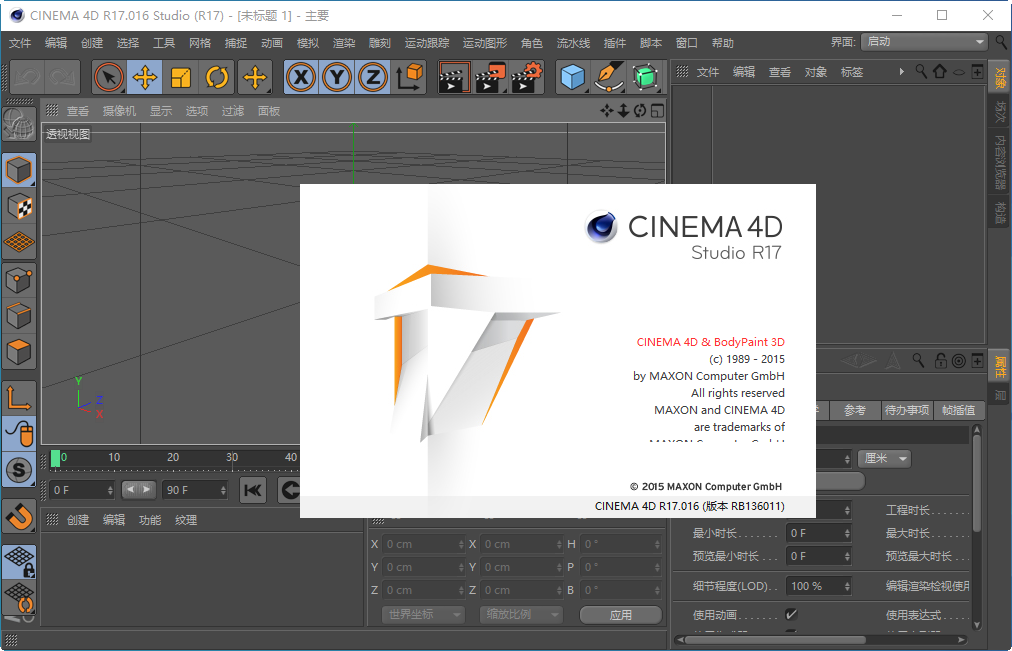The height and width of the screenshot is (651, 1012).
Task: Activate the Scale tool
Action: coord(180,77)
